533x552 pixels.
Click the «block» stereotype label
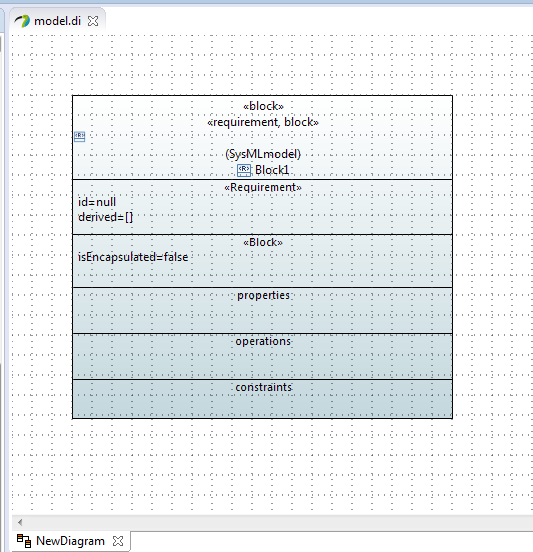click(x=263, y=106)
